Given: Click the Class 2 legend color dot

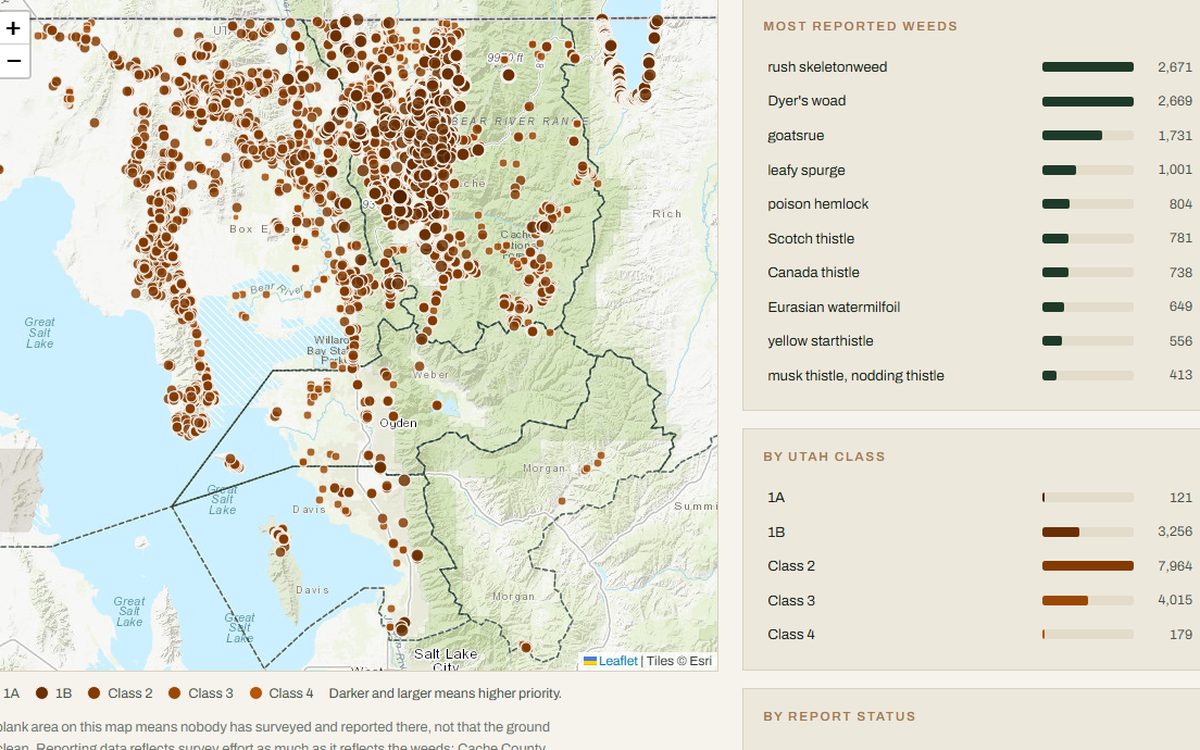Looking at the screenshot, I should click(94, 693).
